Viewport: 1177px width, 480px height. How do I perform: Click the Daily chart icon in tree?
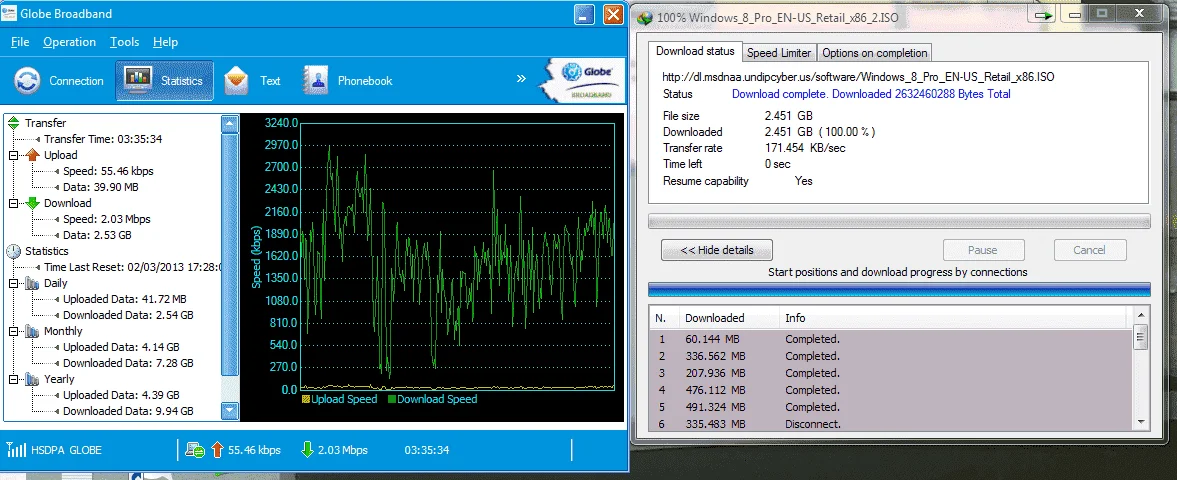point(32,283)
